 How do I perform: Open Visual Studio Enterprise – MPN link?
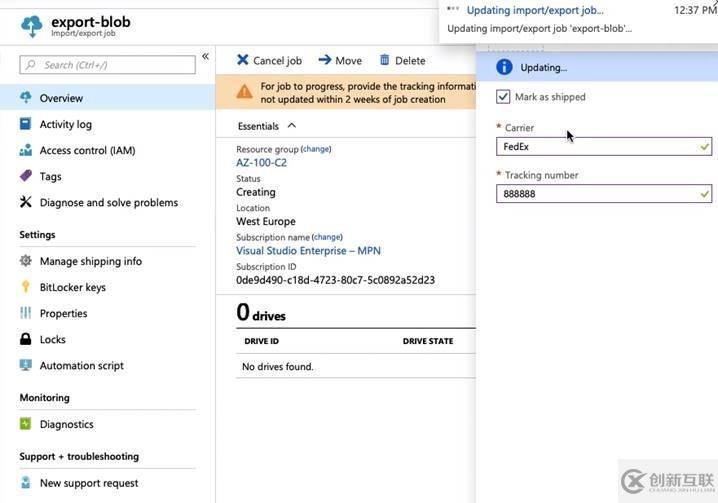tap(308, 251)
